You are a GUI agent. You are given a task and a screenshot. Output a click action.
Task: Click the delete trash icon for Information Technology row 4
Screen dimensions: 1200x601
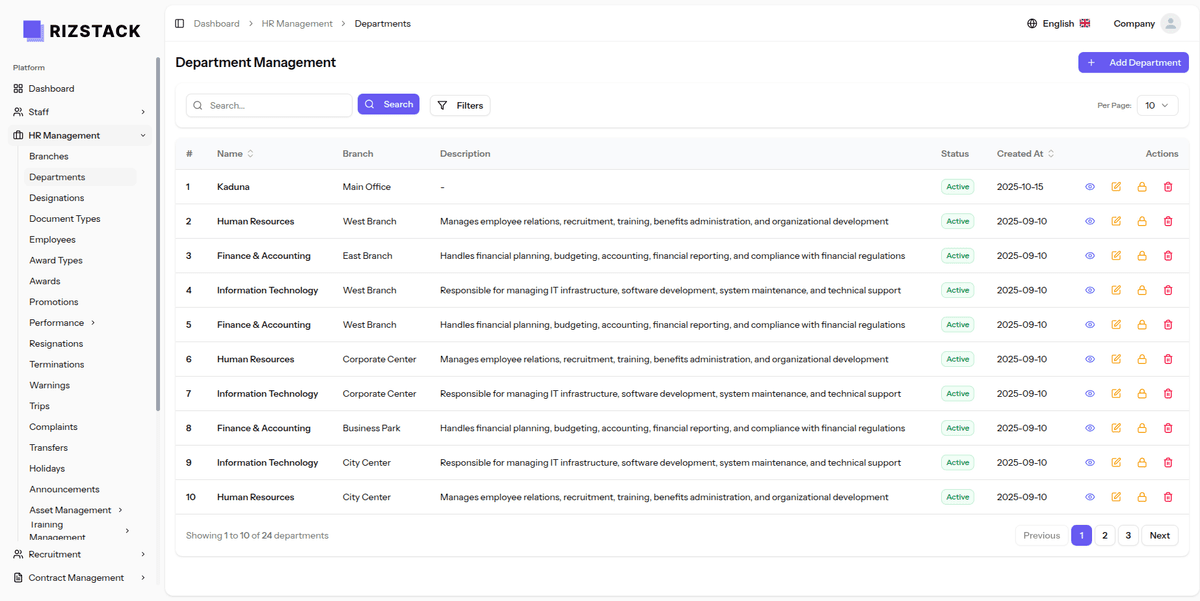1167,289
